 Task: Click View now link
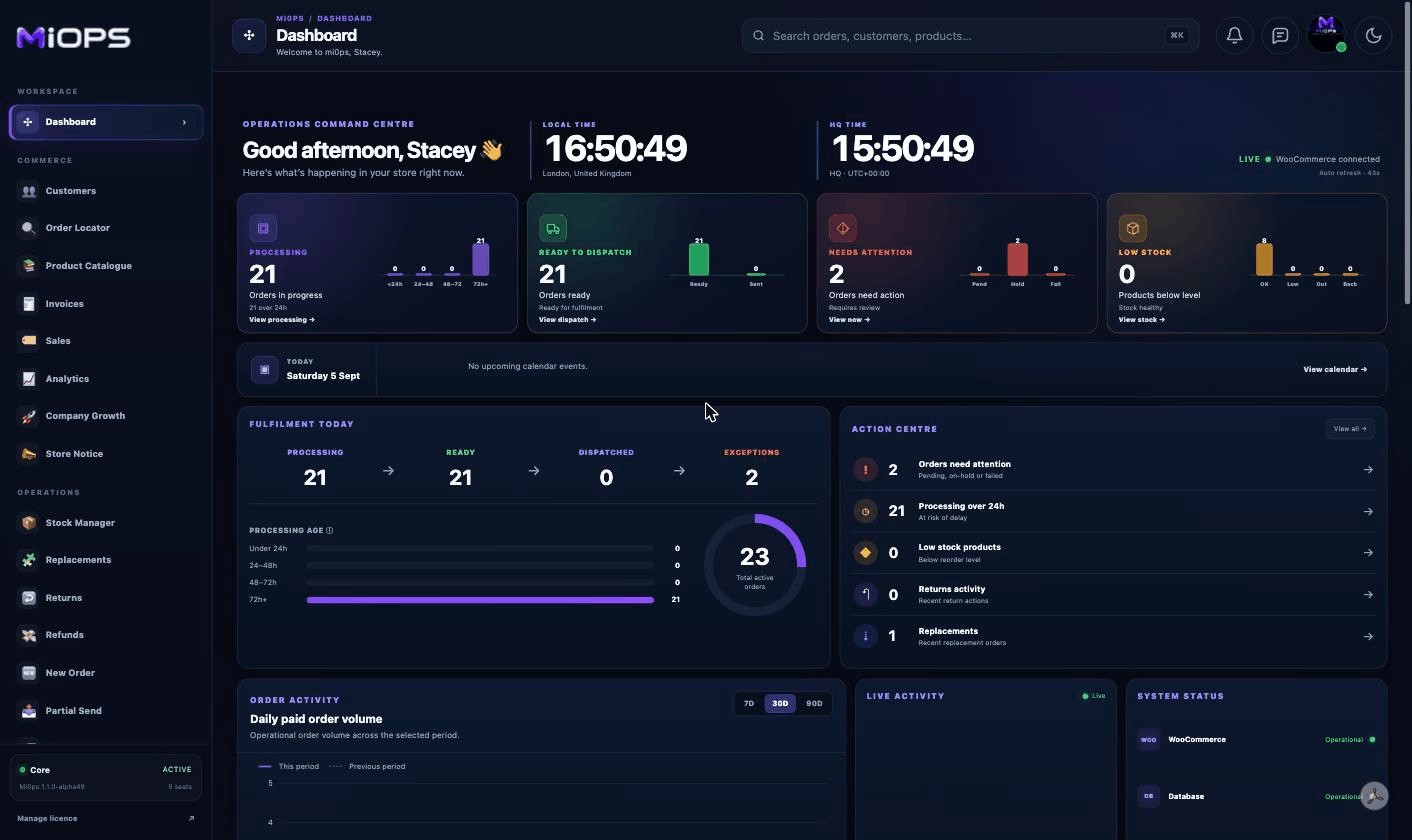click(x=849, y=320)
